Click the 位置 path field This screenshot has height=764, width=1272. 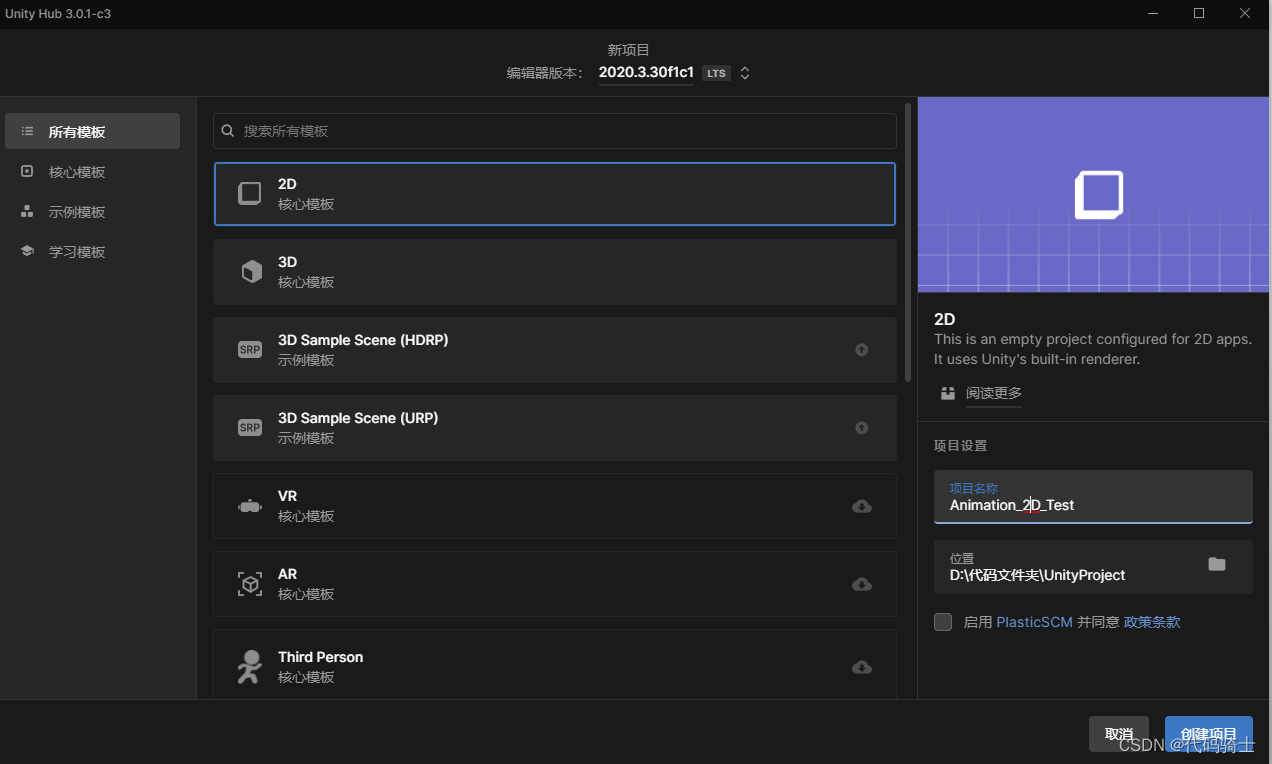click(1093, 567)
